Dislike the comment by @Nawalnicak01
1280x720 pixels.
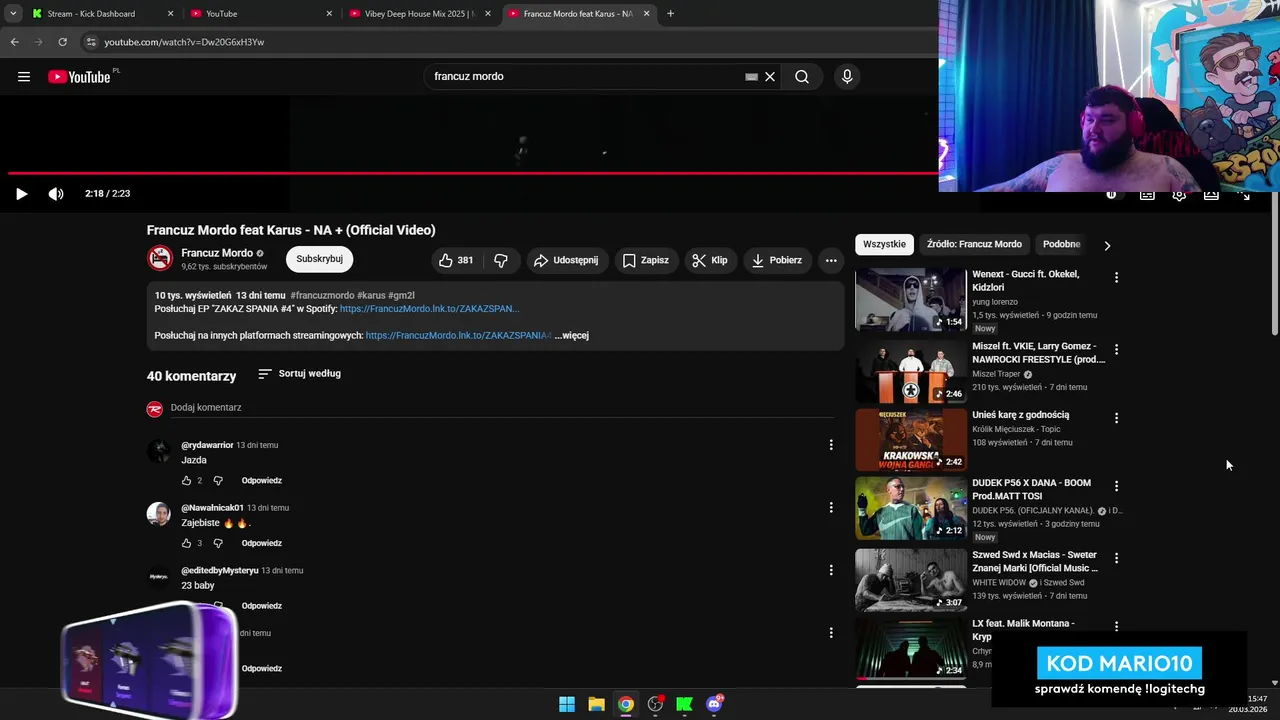[218, 544]
